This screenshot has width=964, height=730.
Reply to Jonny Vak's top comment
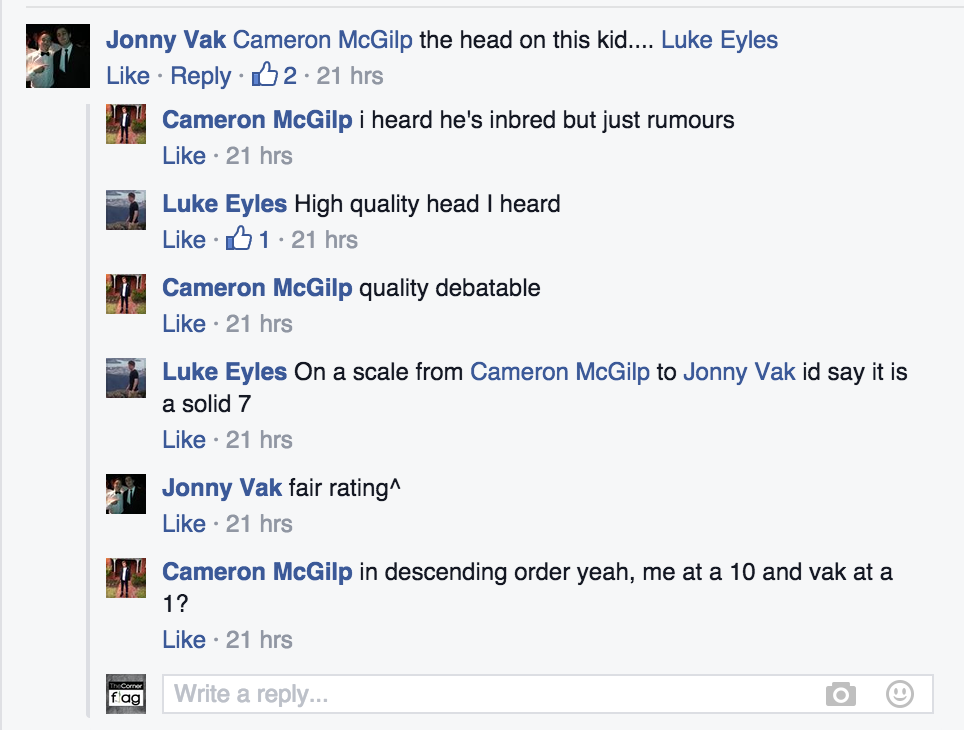[x=200, y=76]
